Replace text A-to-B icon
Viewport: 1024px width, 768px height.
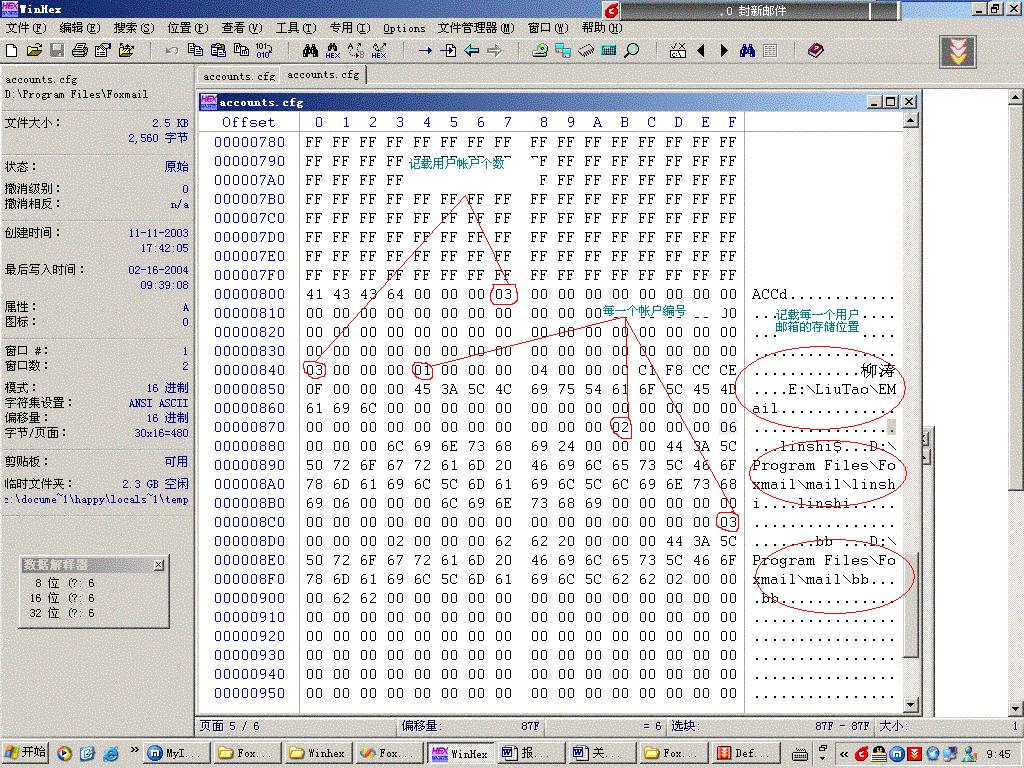[x=356, y=50]
